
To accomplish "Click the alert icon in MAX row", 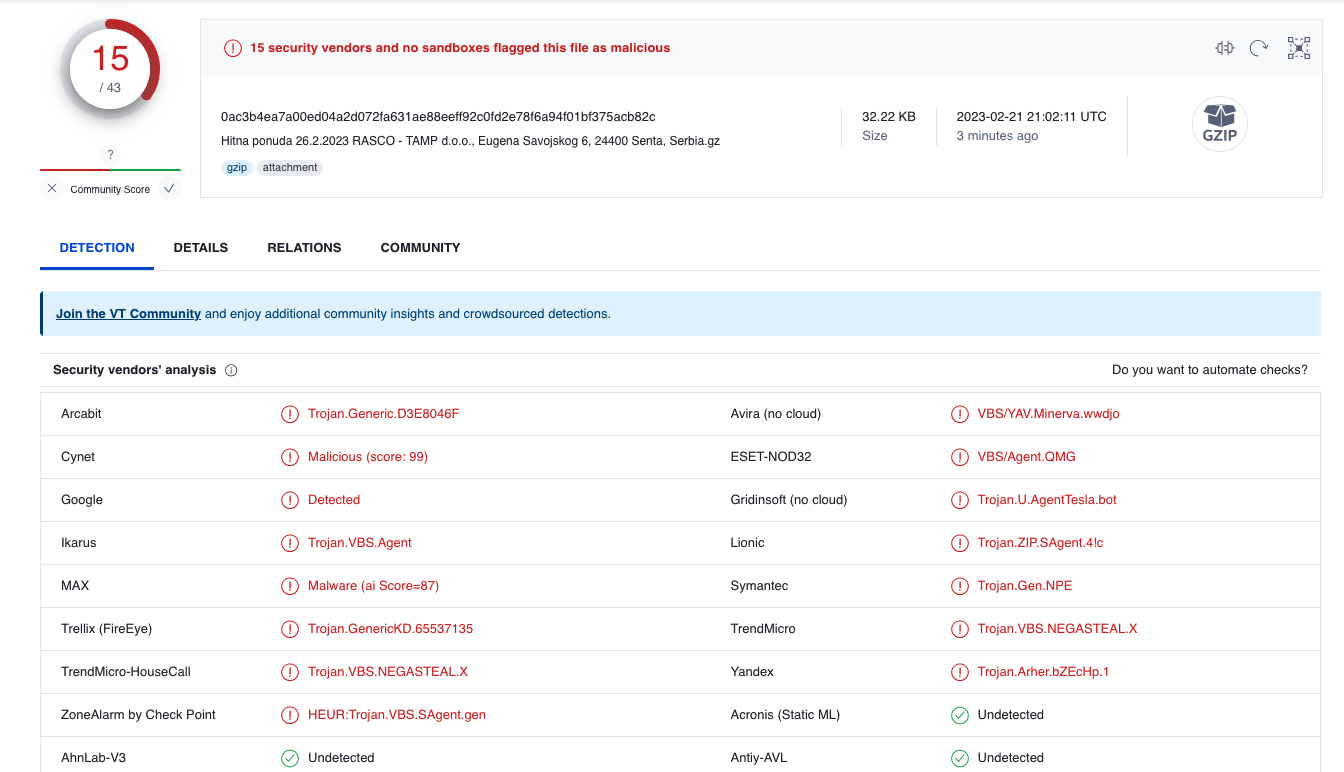I will (x=290, y=586).
